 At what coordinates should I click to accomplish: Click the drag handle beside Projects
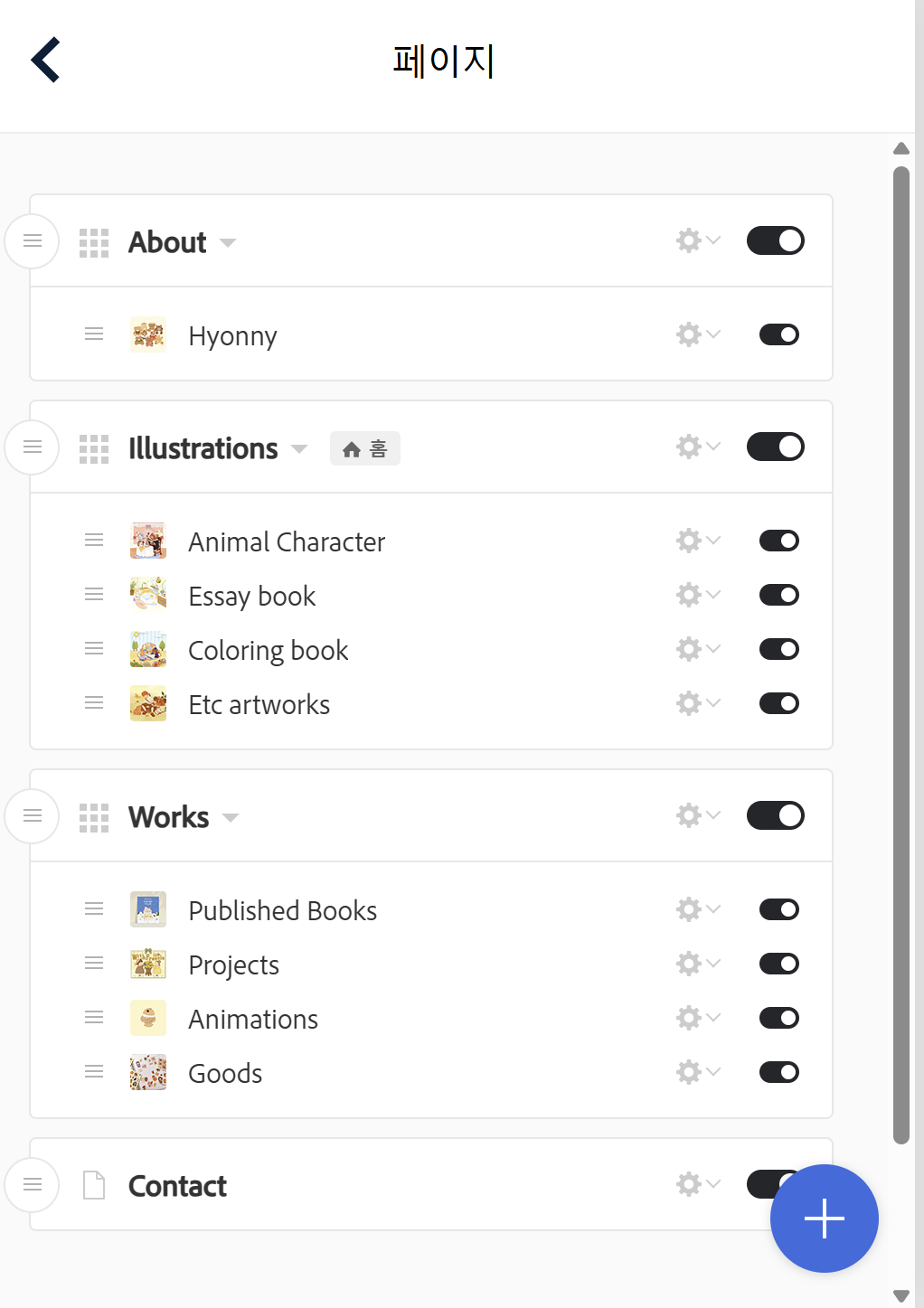click(x=94, y=964)
